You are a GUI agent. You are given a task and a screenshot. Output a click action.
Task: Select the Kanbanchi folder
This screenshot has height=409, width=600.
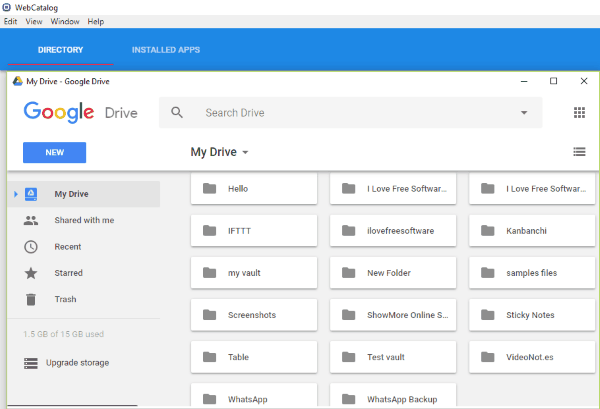coord(532,231)
